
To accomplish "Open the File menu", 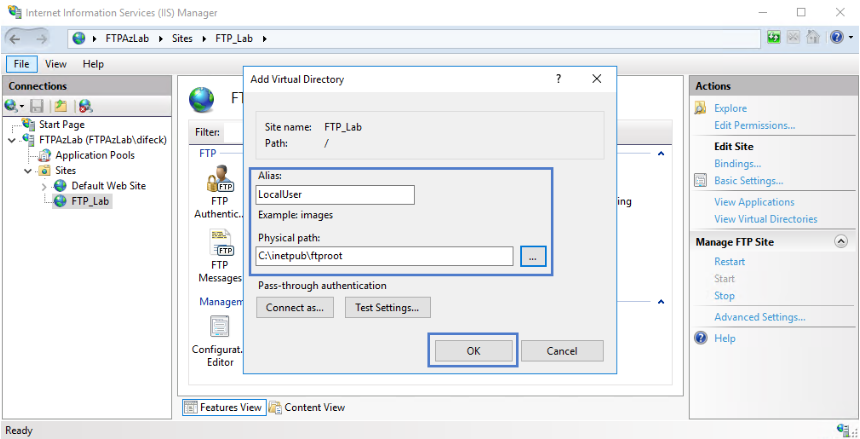I will click(21, 64).
